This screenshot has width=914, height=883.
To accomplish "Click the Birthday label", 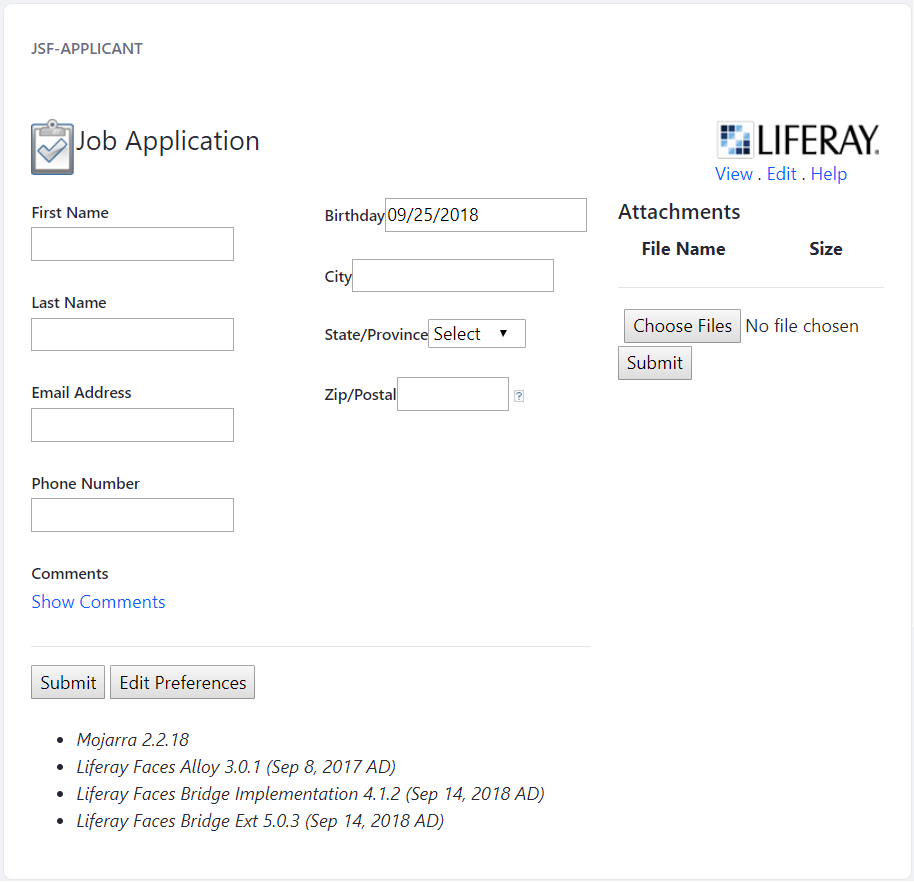I will [354, 216].
